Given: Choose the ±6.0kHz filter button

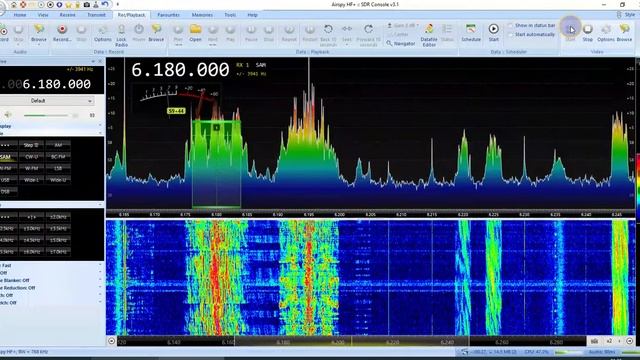Looking at the screenshot, I should point(31,252).
